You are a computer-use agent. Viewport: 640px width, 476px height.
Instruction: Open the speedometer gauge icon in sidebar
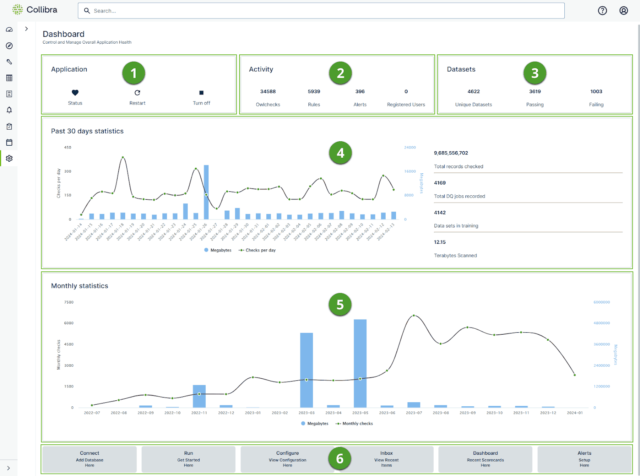click(x=9, y=29)
